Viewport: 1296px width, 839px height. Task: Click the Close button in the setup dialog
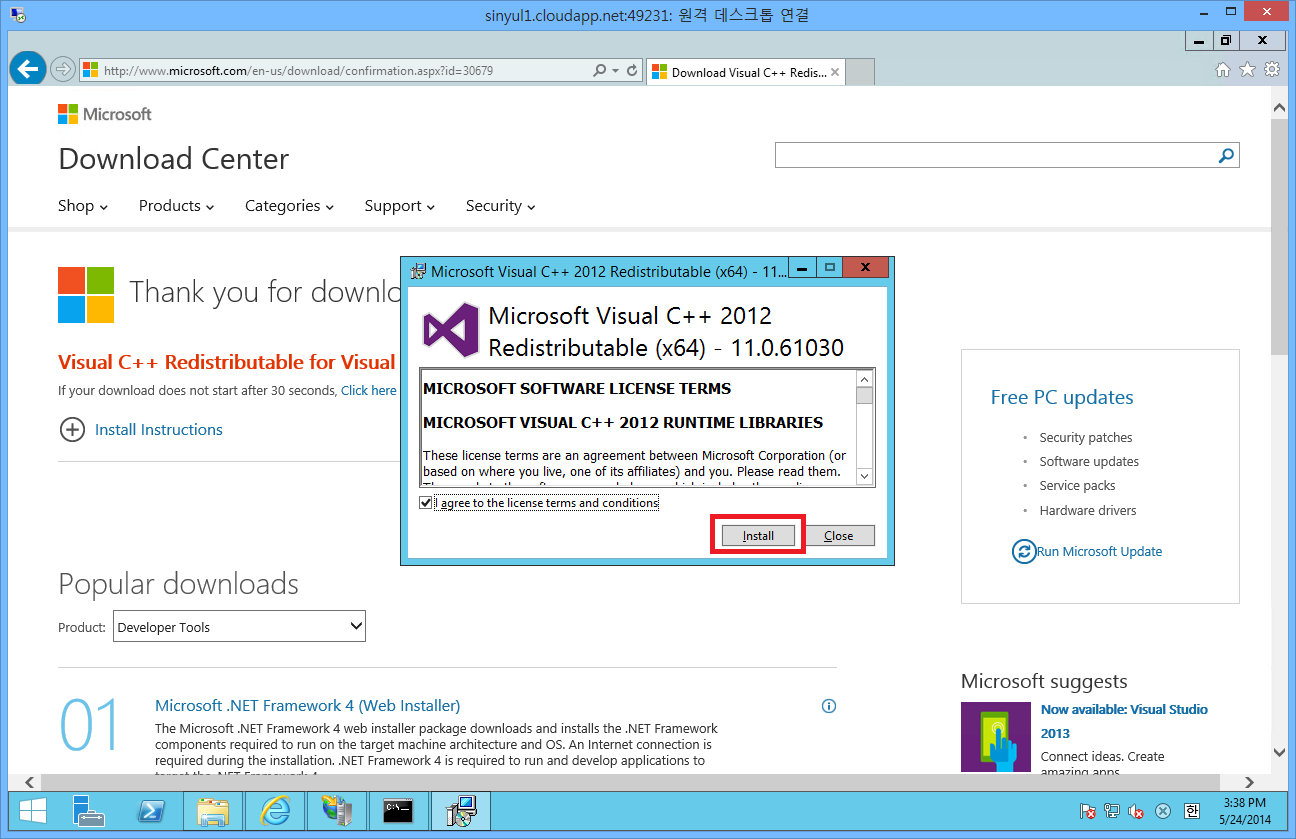tap(839, 536)
